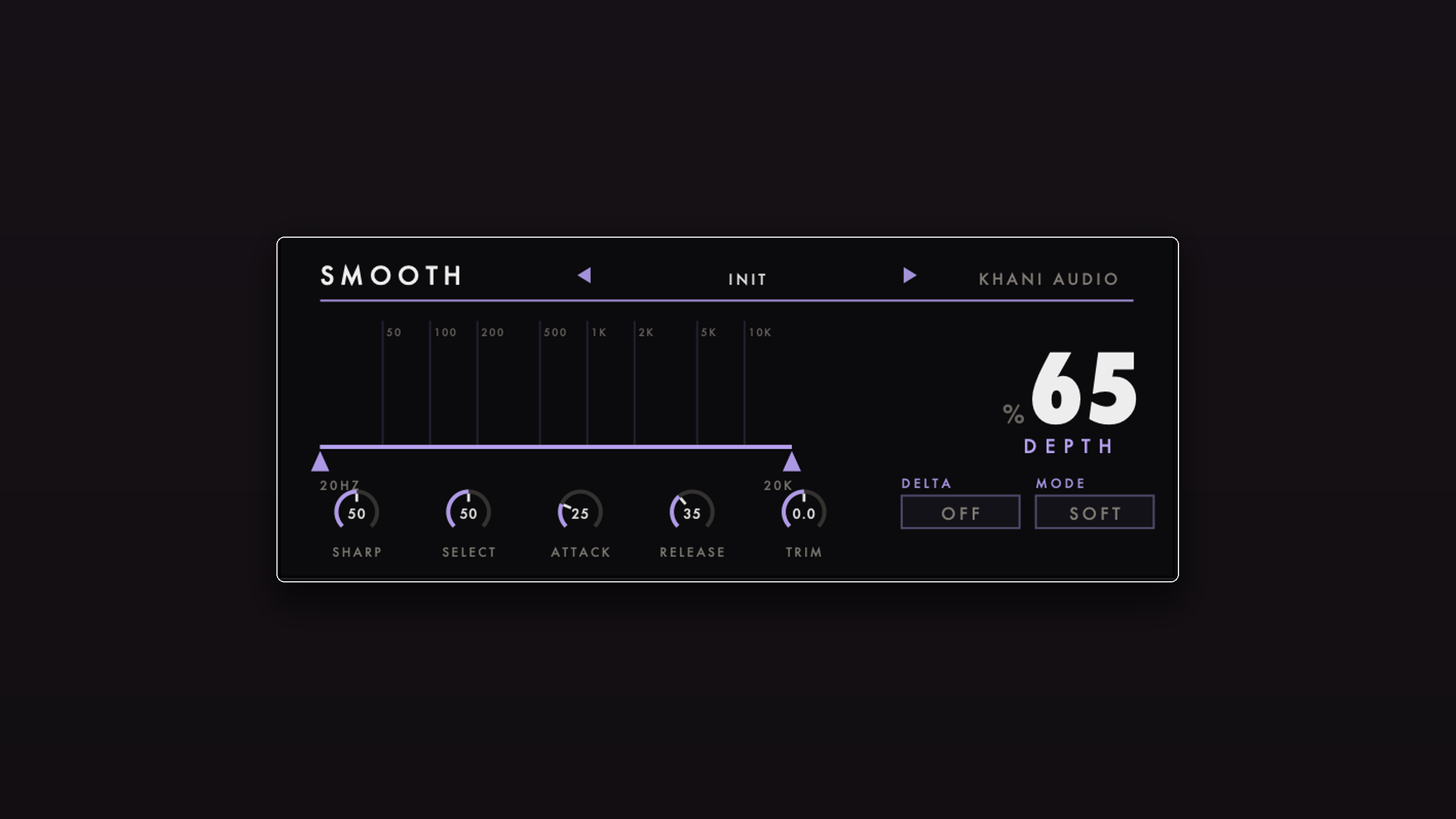This screenshot has height=819, width=1456.
Task: Switch the MODE SOFT button
Action: [1094, 512]
